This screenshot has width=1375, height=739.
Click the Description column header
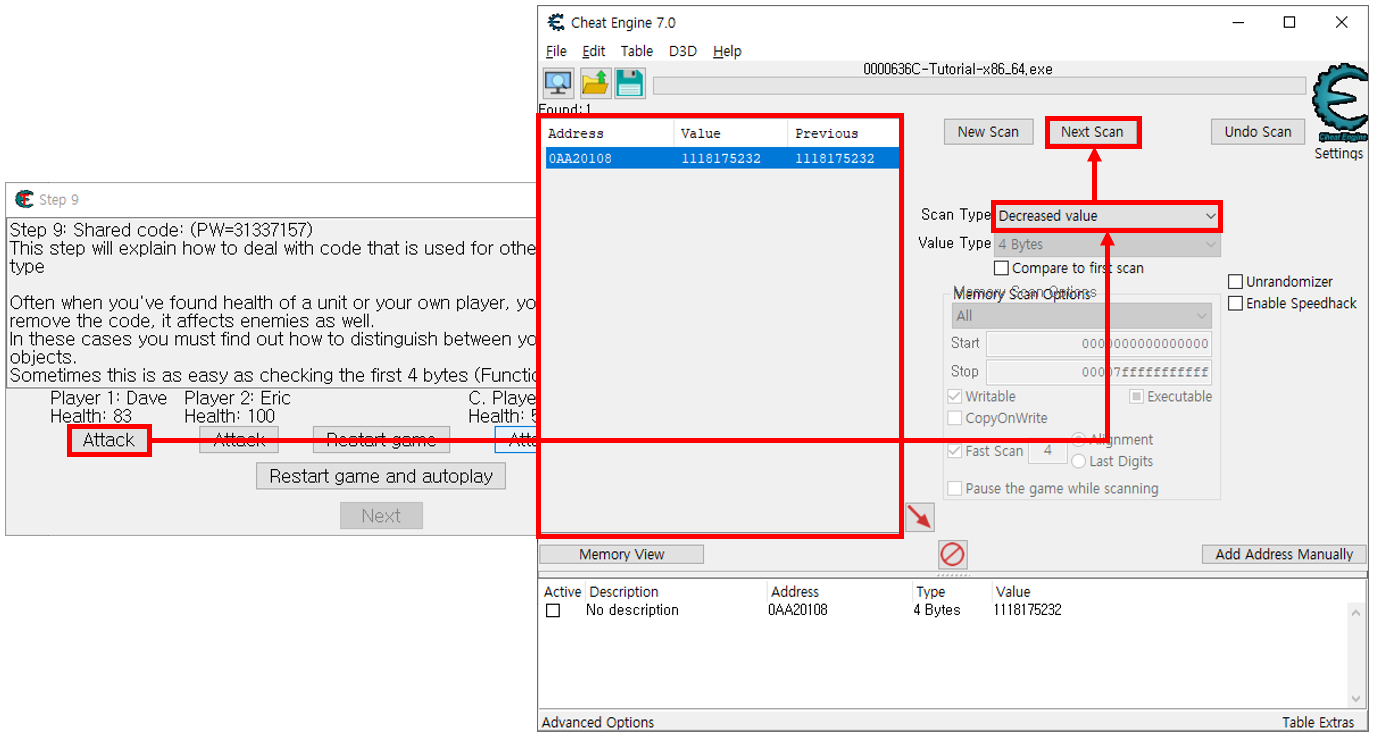point(624,592)
